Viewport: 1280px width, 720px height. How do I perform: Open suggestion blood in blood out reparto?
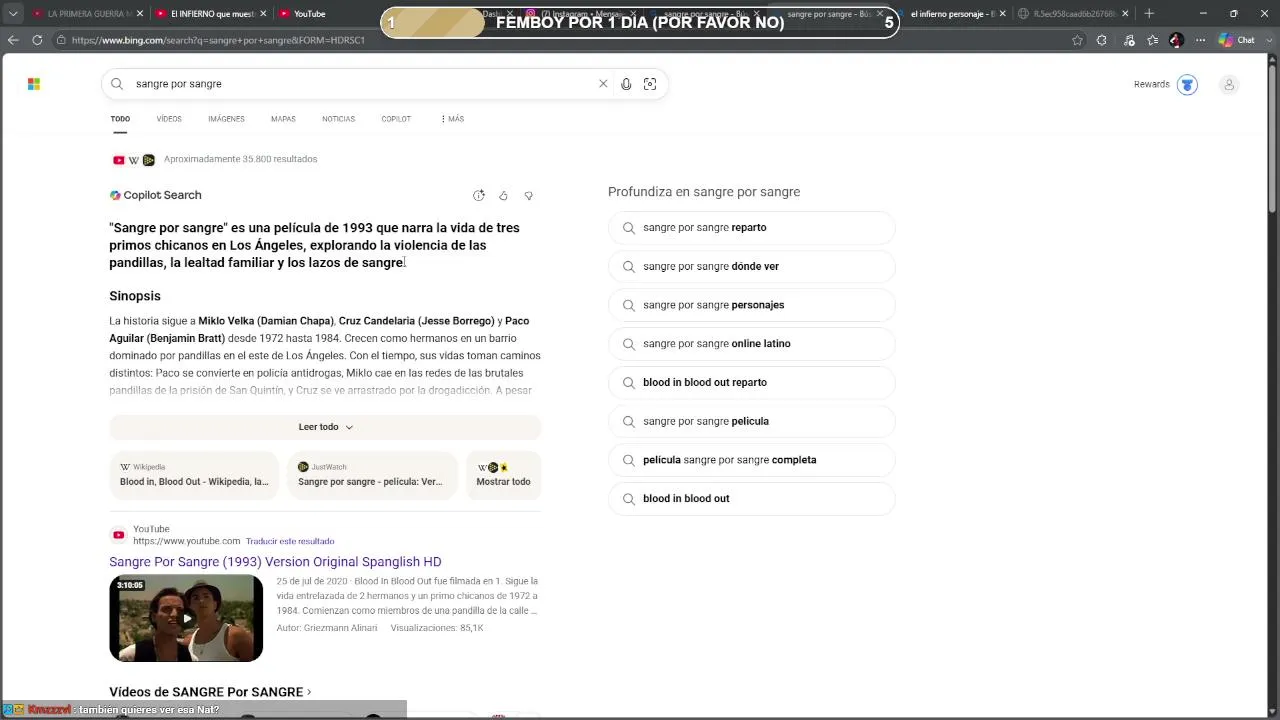pyautogui.click(x=751, y=383)
